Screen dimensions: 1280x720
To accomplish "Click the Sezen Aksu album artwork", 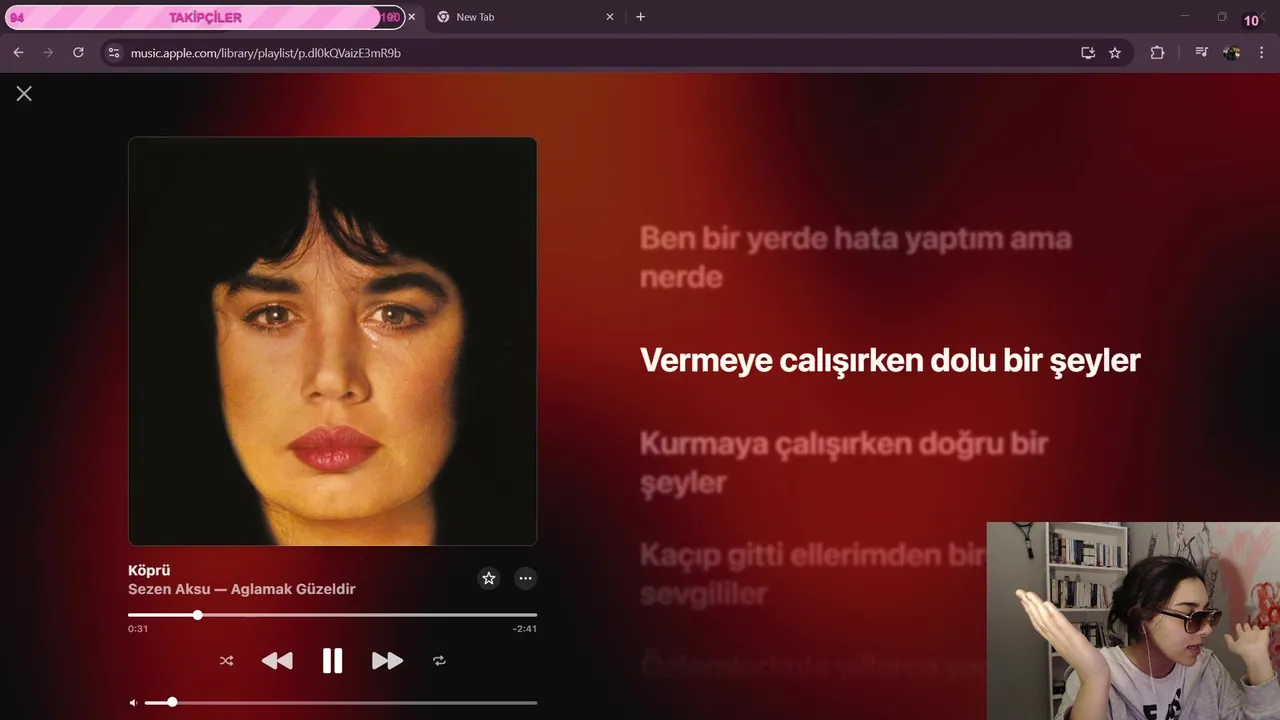I will [332, 341].
